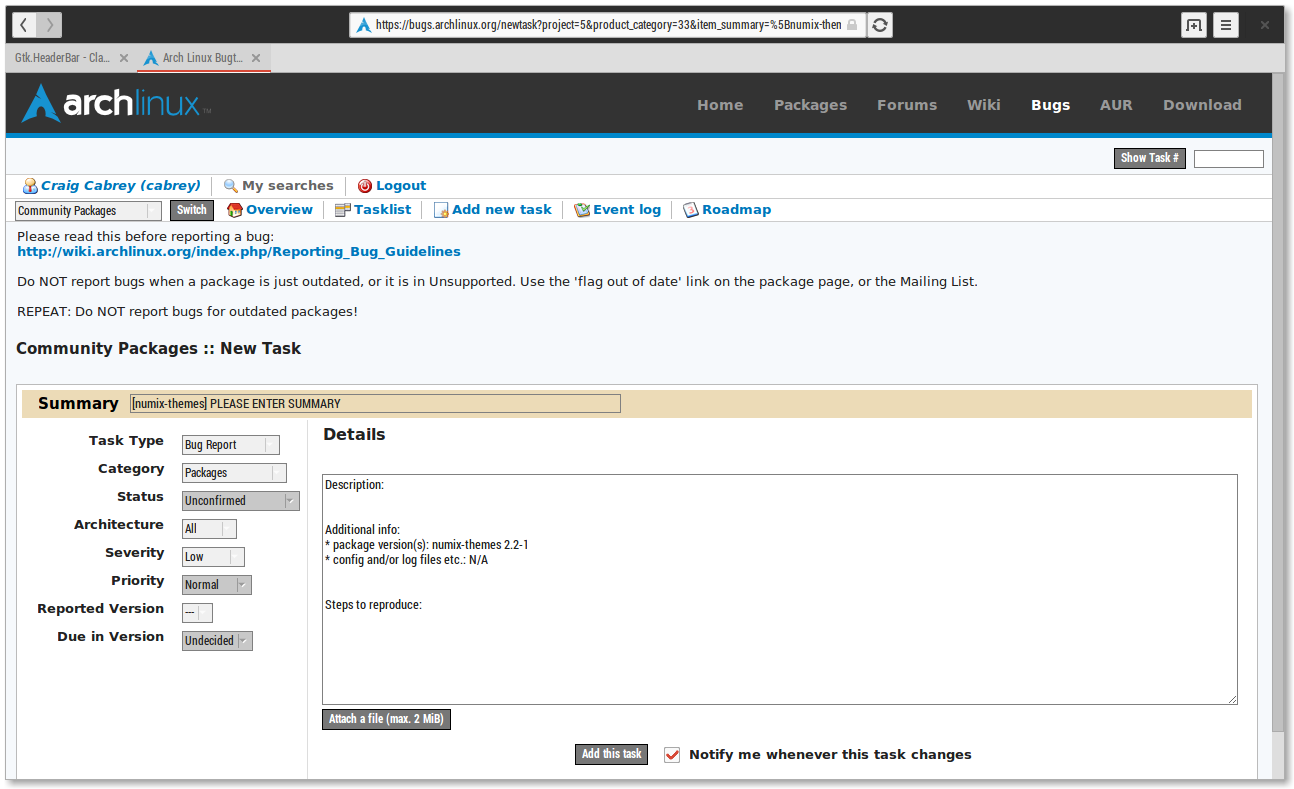Toggle notify me whenever task changes checkbox
The image size is (1294, 789).
[672, 755]
